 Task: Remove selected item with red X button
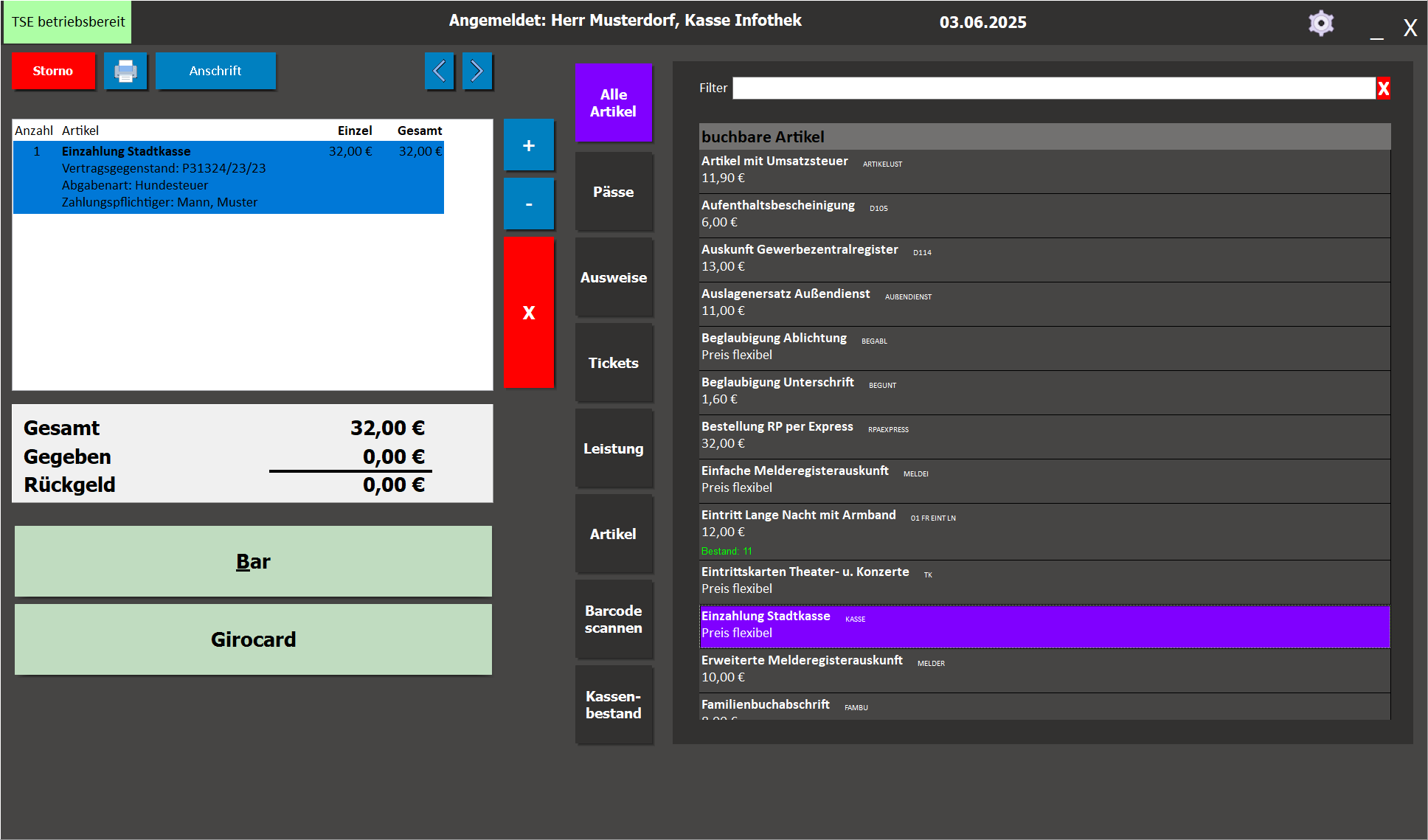(529, 312)
